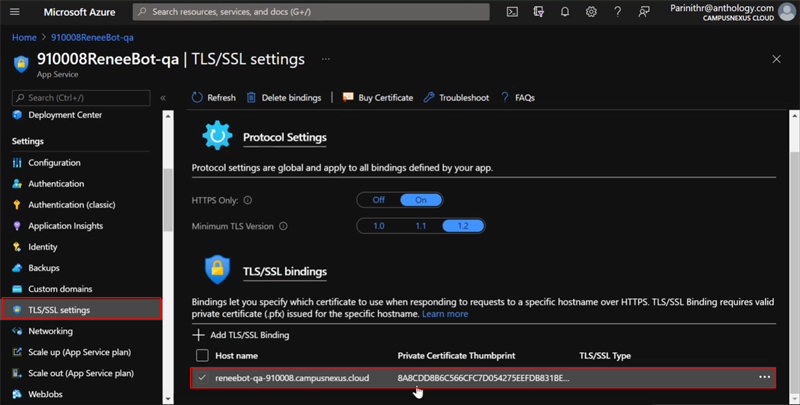800x405 pixels.
Task: Open FAQs from toolbar
Action: pyautogui.click(x=518, y=97)
